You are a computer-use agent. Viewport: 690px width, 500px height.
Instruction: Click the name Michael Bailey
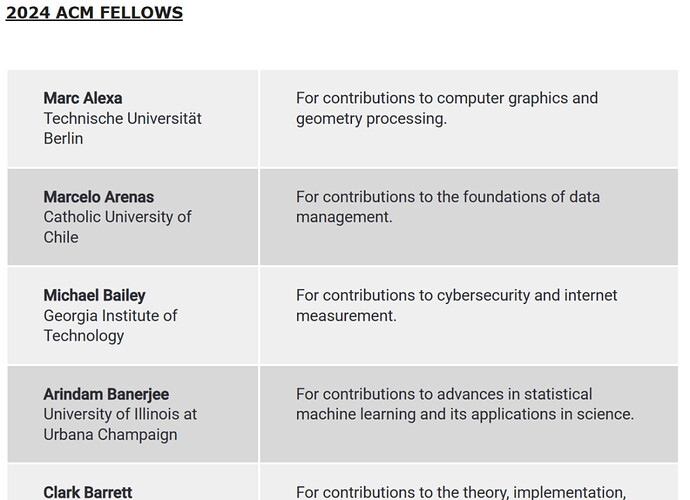pos(94,295)
